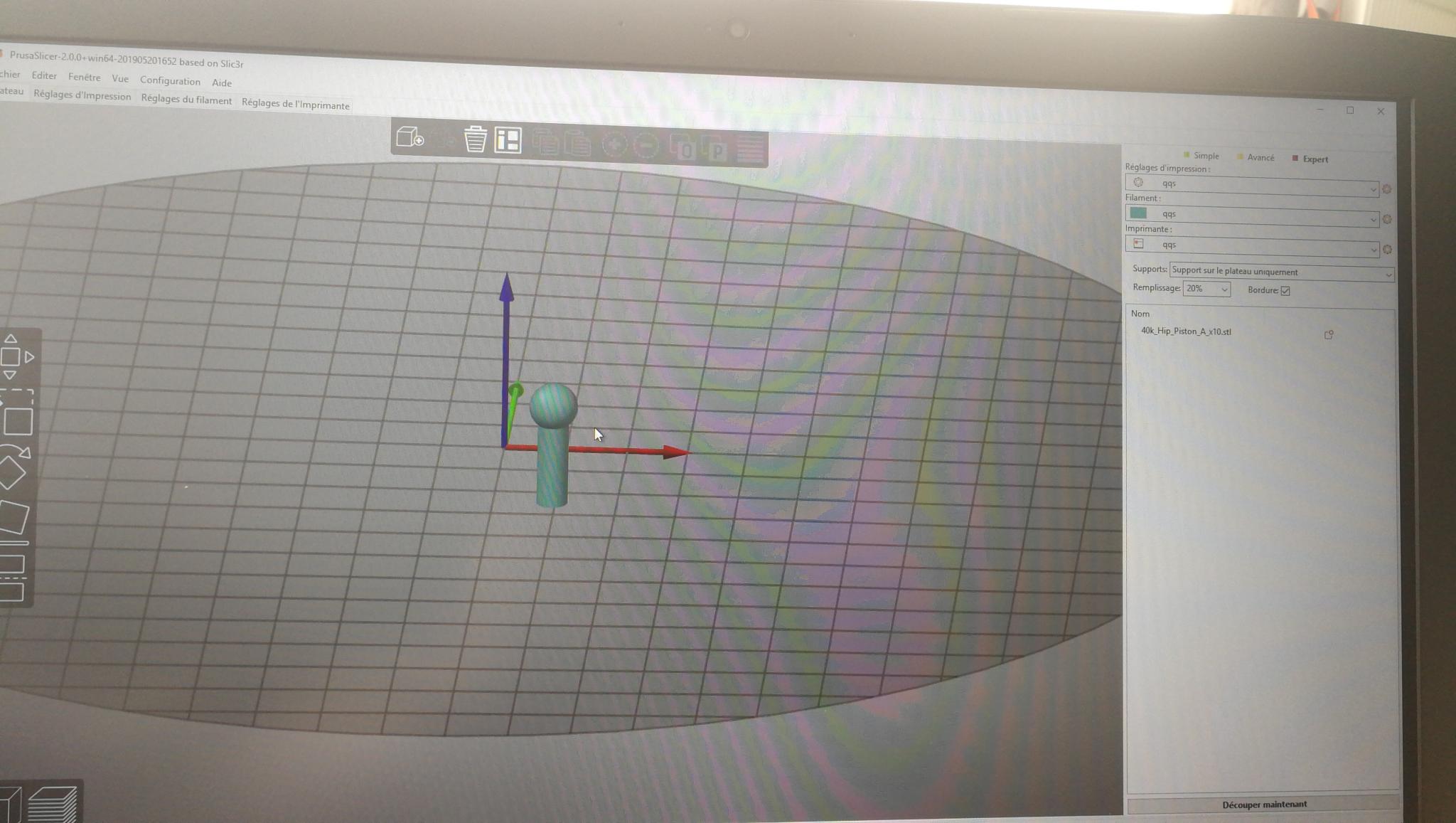Open the Imprimante preset dropdown
The image size is (1456, 823).
[x=1252, y=246]
